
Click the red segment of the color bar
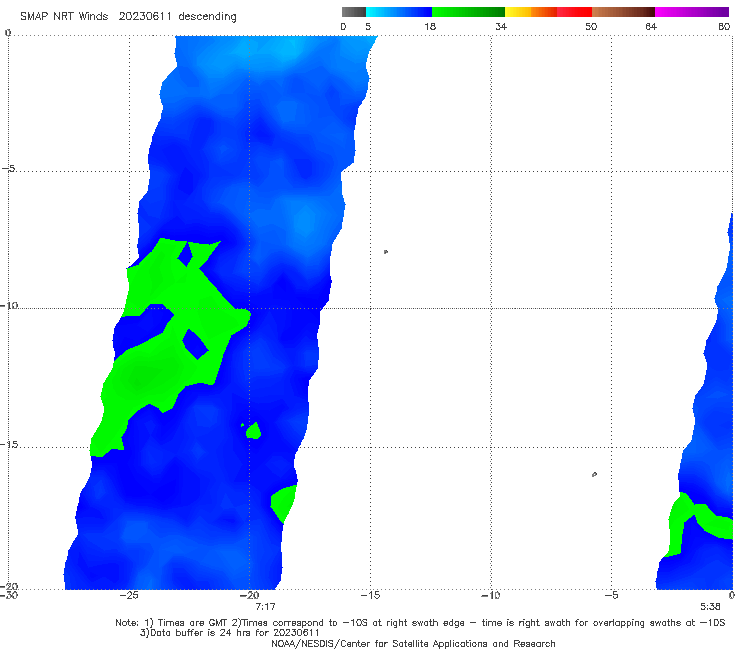click(574, 12)
